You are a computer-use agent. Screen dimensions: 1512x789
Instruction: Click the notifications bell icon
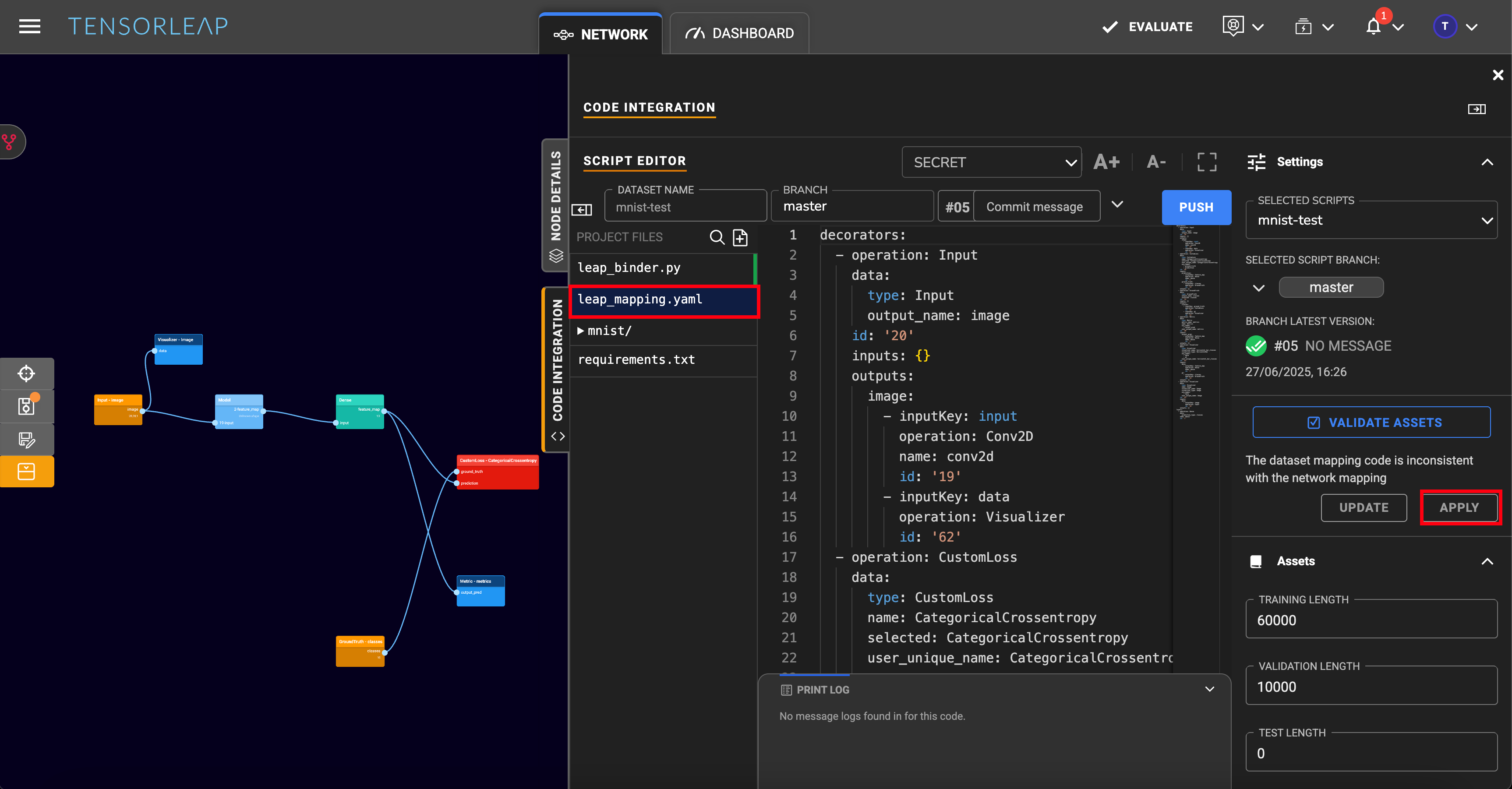point(1373,27)
